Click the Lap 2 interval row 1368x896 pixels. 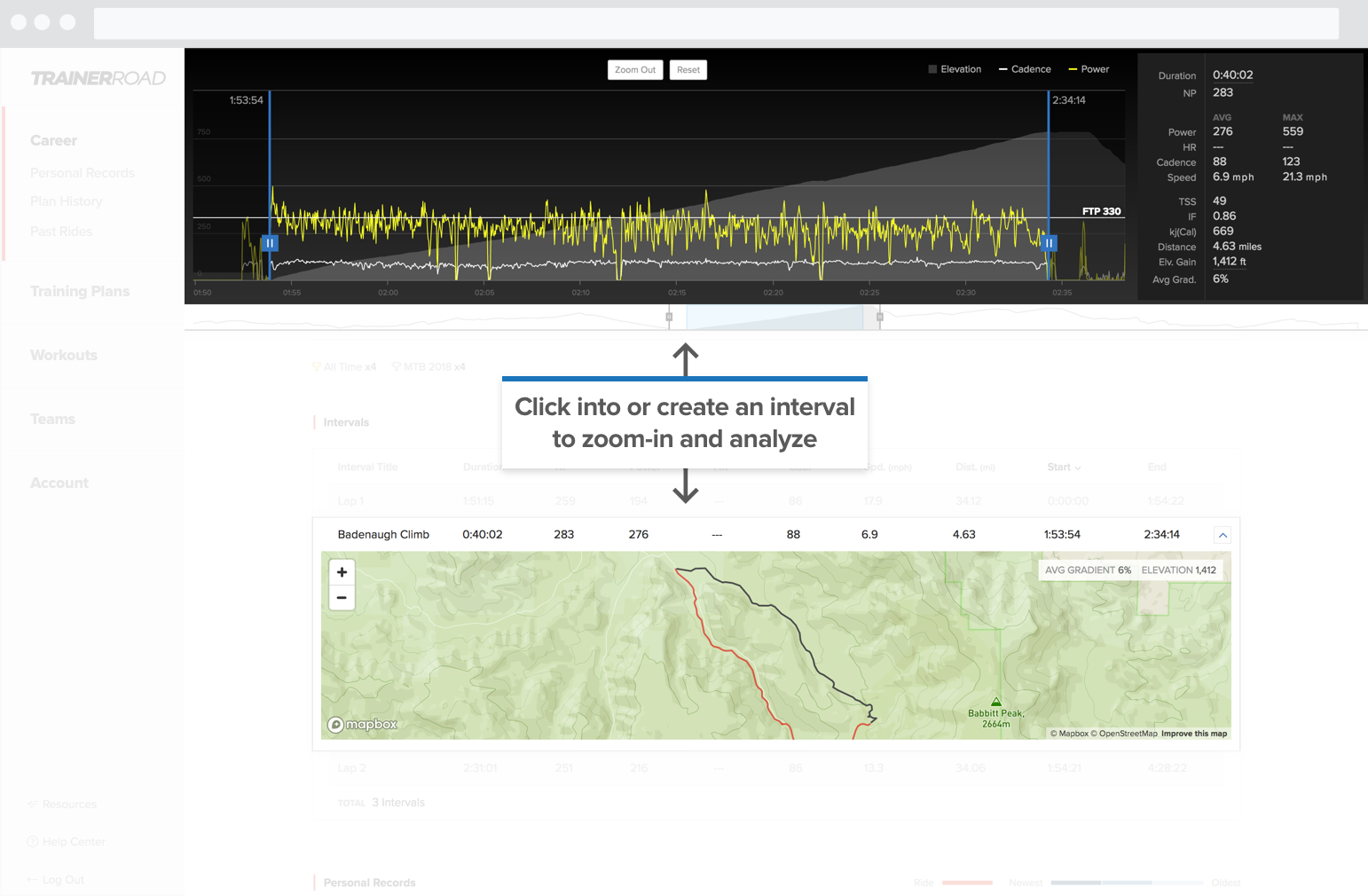(x=776, y=768)
